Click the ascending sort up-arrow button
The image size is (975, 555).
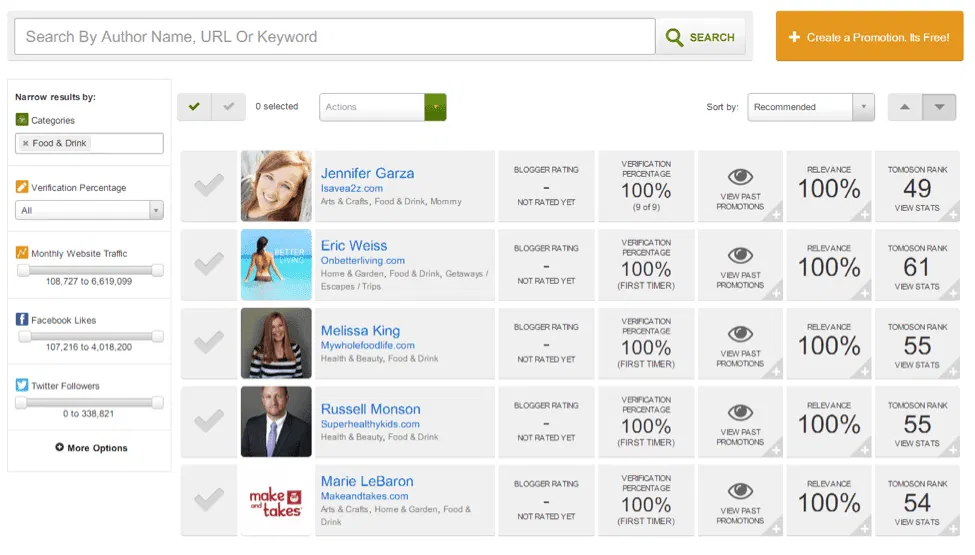pos(905,107)
